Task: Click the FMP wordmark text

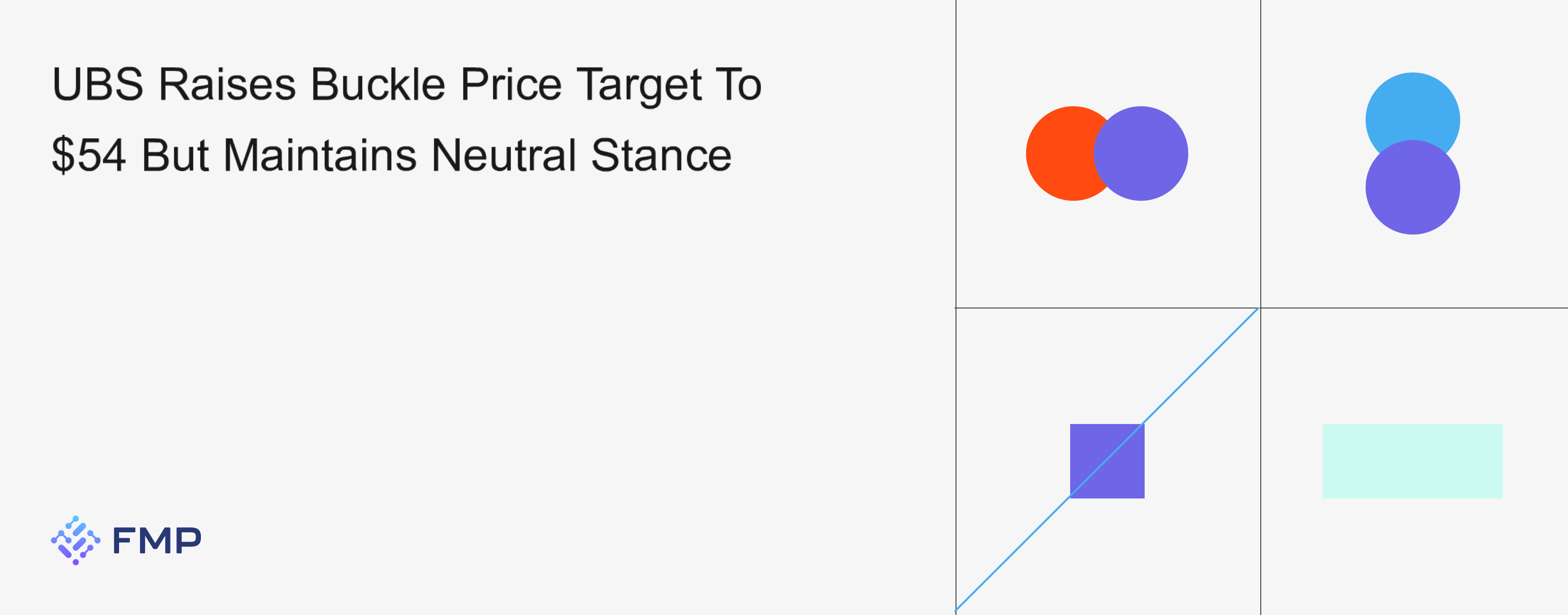Action: [x=156, y=540]
